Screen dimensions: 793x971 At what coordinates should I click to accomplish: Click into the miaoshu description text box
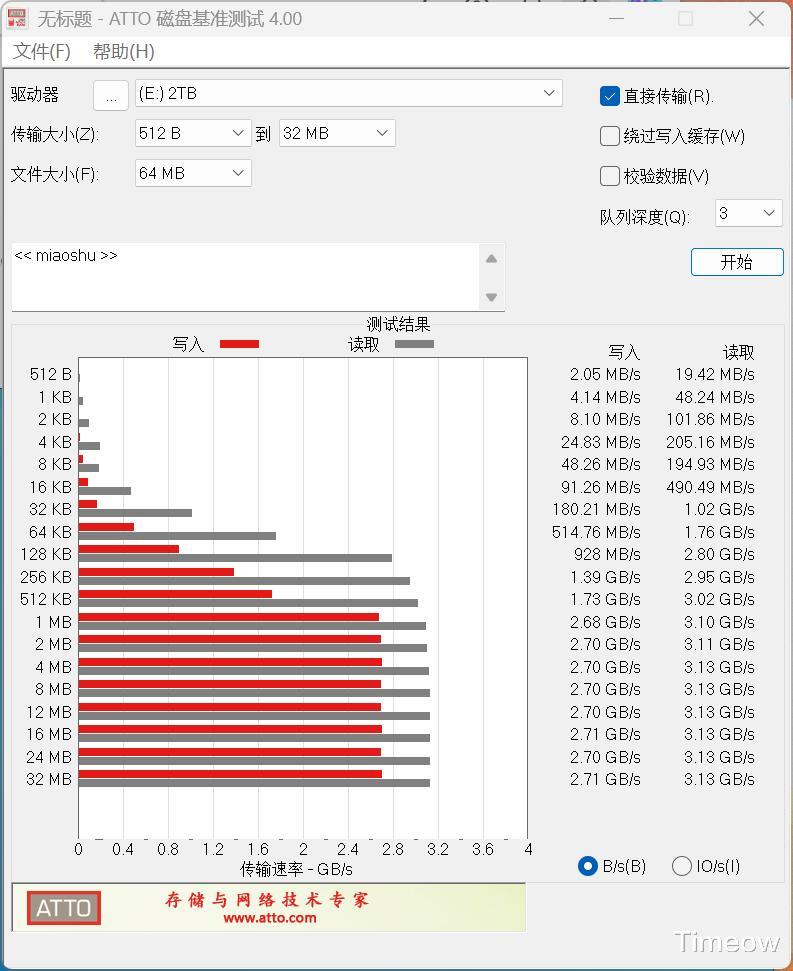pyautogui.click(x=245, y=277)
